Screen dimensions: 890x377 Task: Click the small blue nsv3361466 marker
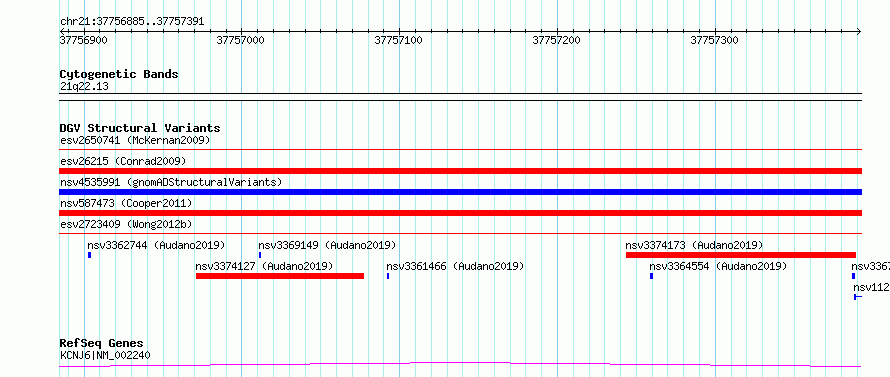point(388,276)
